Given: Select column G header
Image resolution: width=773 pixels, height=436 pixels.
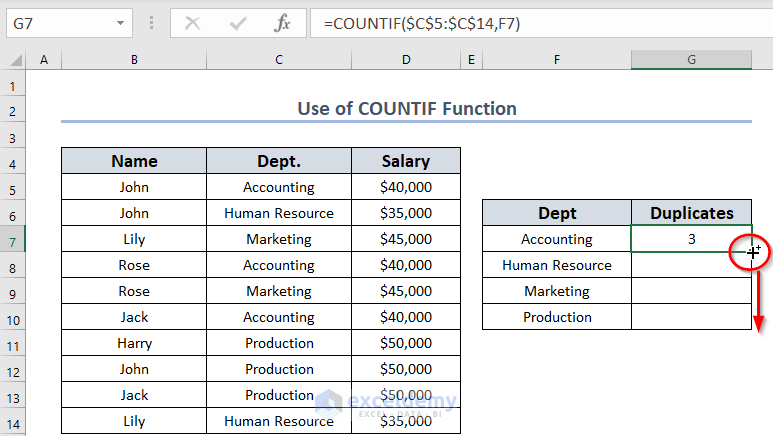Looking at the screenshot, I should pyautogui.click(x=691, y=61).
